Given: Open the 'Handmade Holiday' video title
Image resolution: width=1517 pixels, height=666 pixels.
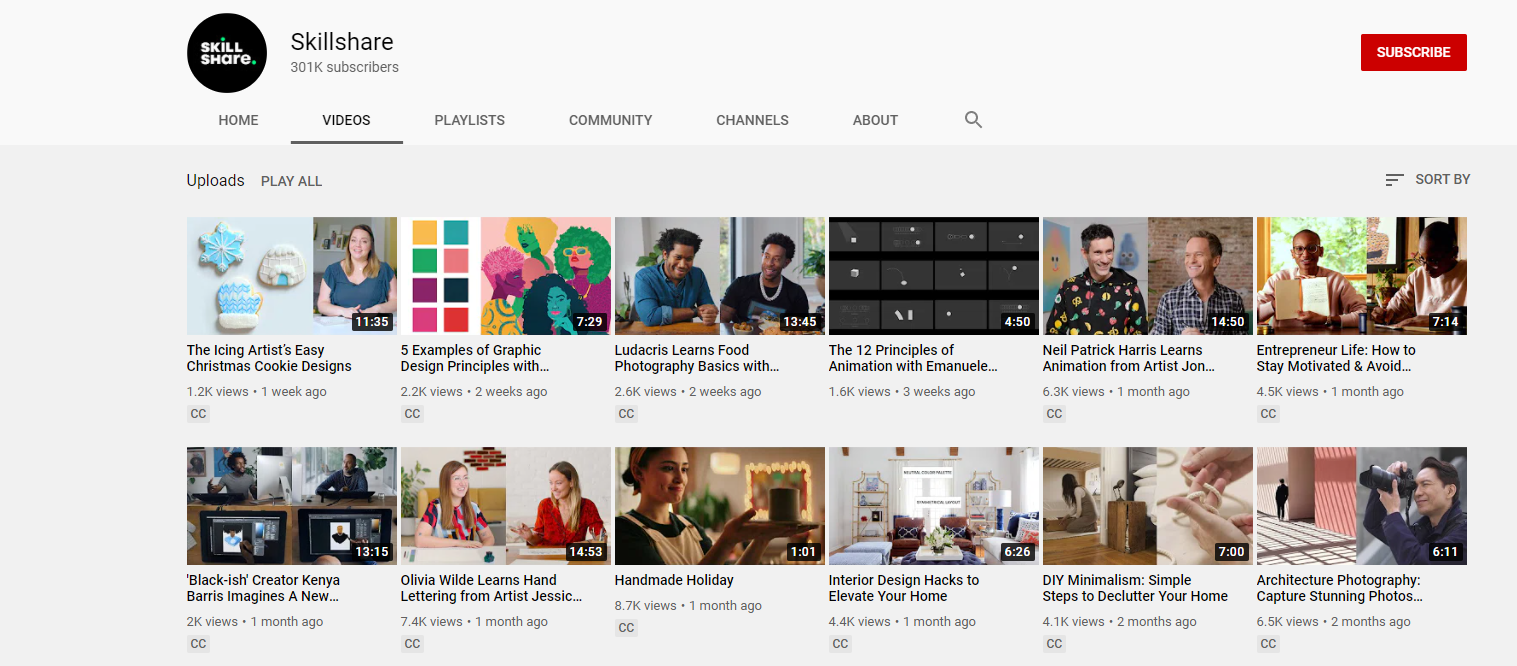Looking at the screenshot, I should coord(674,580).
